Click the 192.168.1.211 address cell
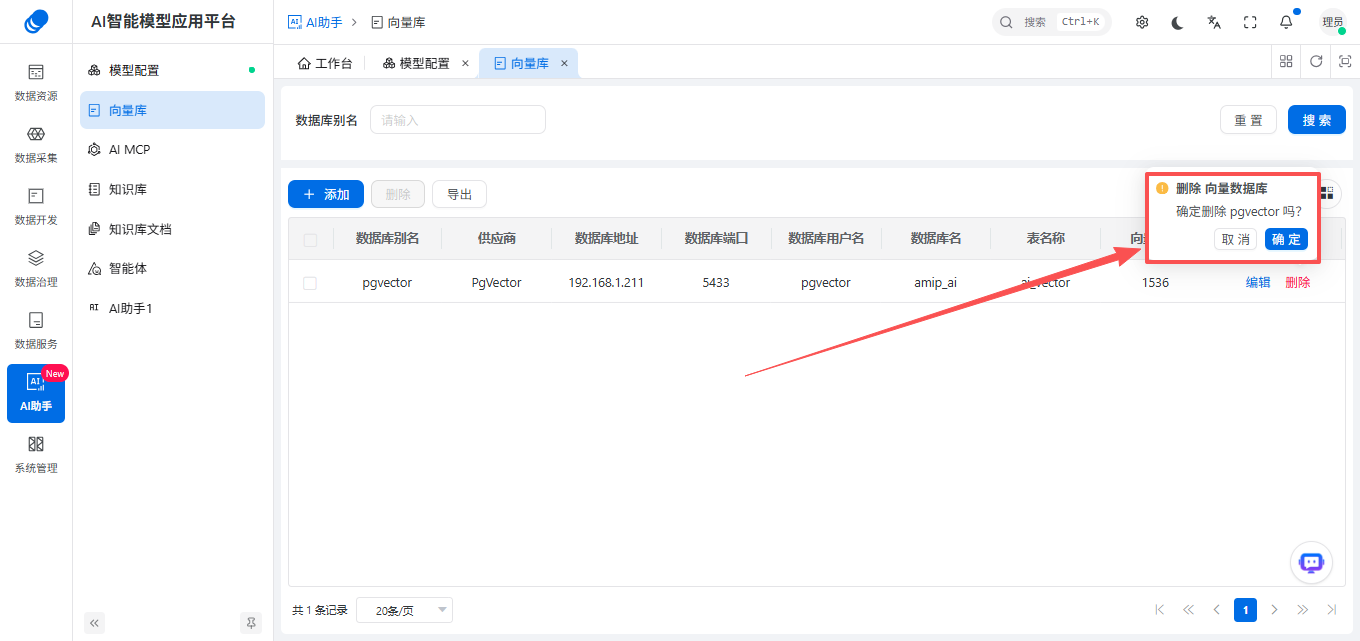The height and width of the screenshot is (641, 1360). tap(606, 283)
